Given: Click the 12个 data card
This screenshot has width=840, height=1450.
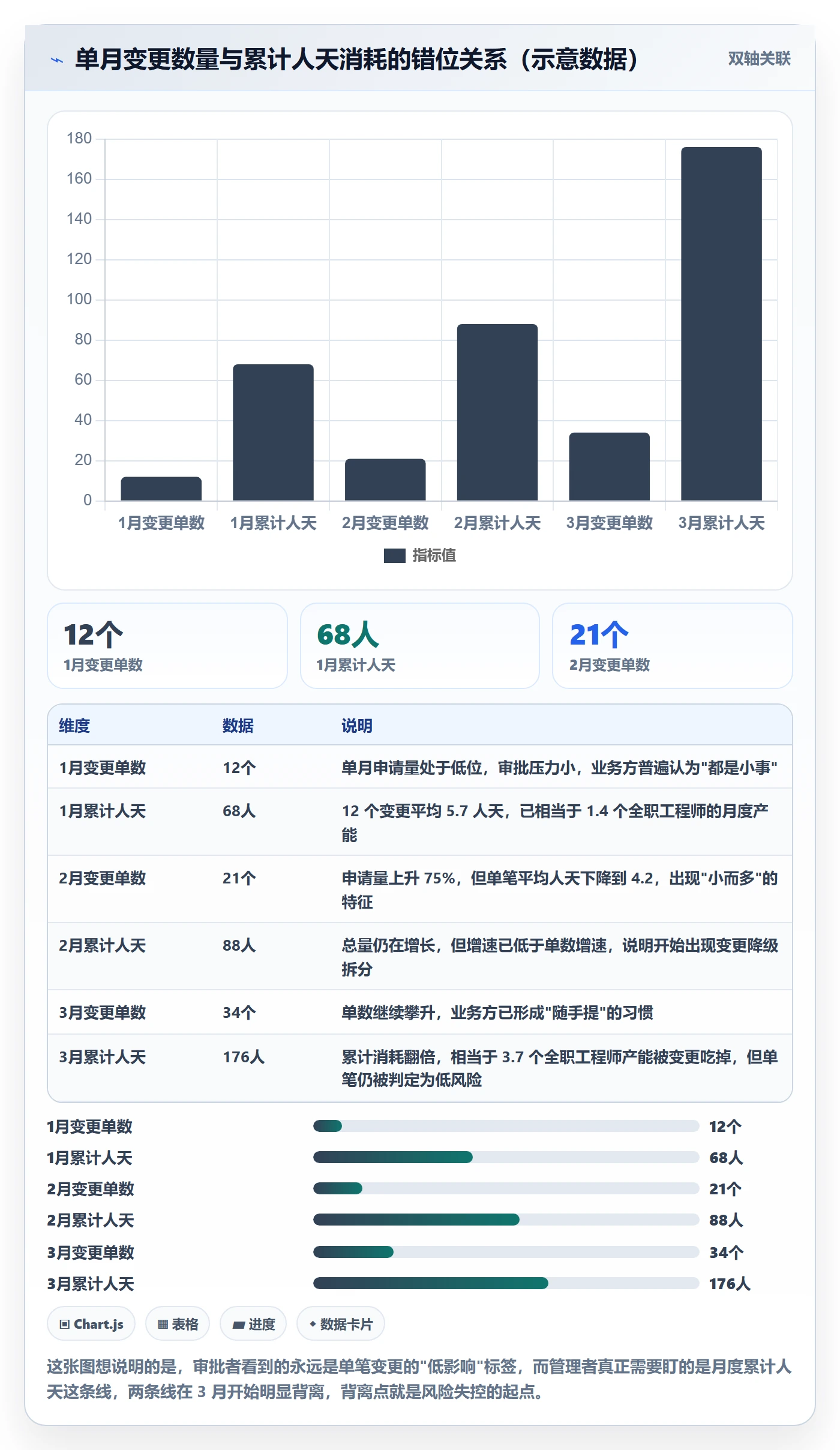Looking at the screenshot, I should pos(167,646).
